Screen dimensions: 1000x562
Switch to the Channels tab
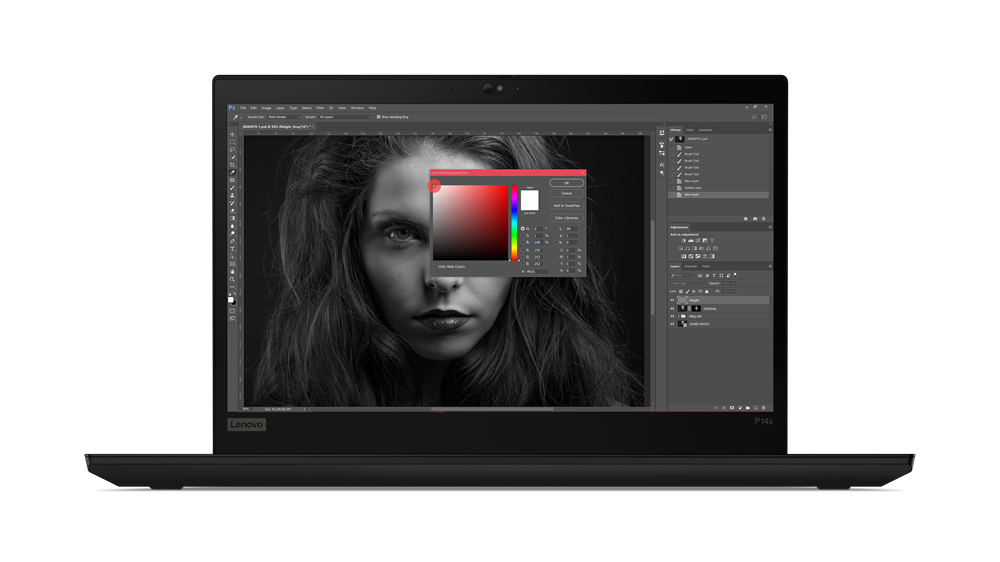[x=689, y=266]
